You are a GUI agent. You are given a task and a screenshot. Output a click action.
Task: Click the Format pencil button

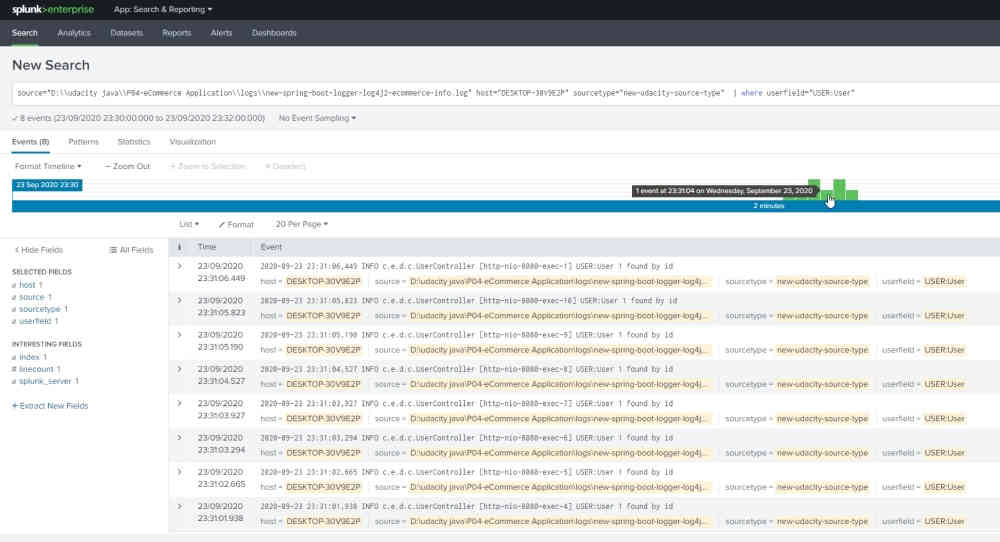236,224
